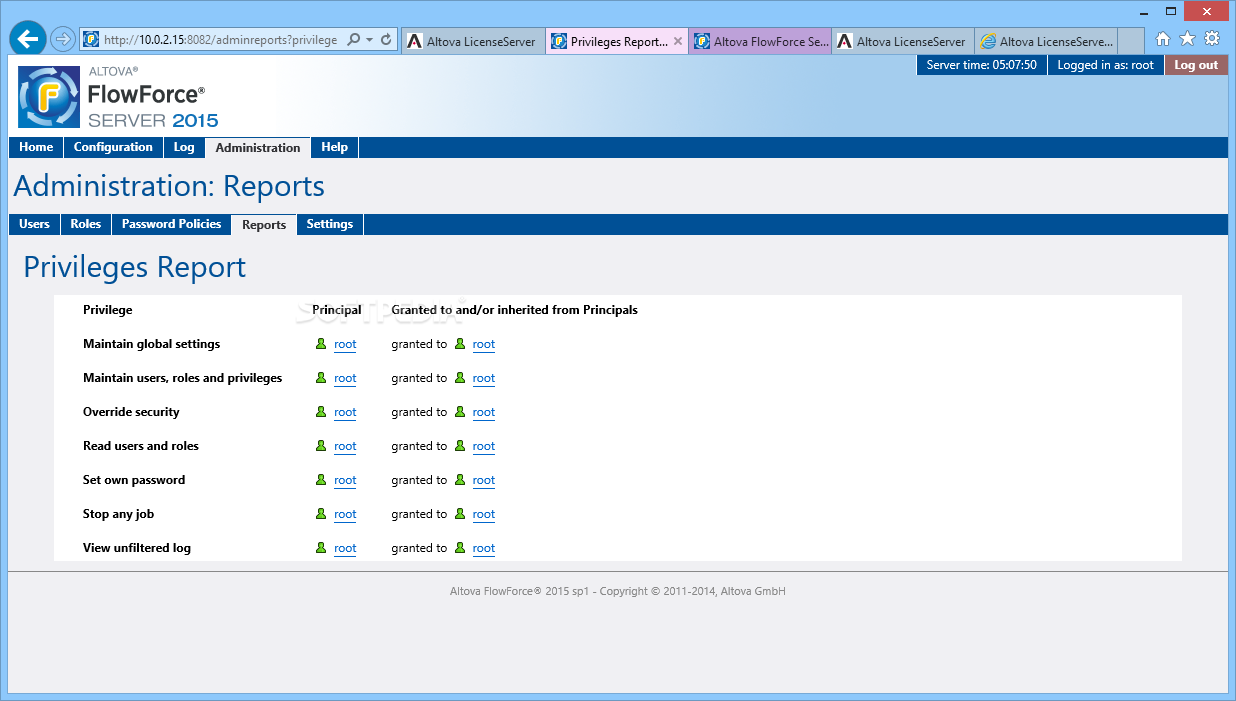Image resolution: width=1236 pixels, height=701 pixels.
Task: Click principal user icon in Maintain global settings row
Action: point(321,343)
